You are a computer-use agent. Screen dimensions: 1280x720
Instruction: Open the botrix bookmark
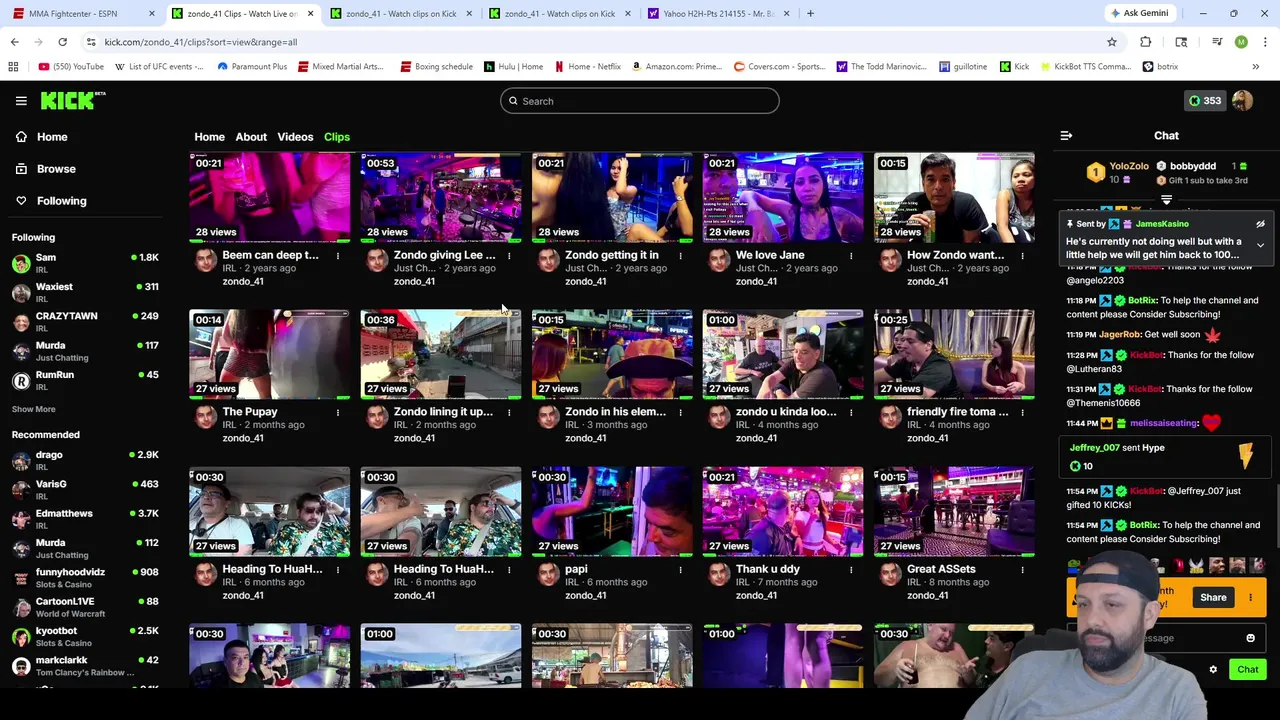point(1160,67)
